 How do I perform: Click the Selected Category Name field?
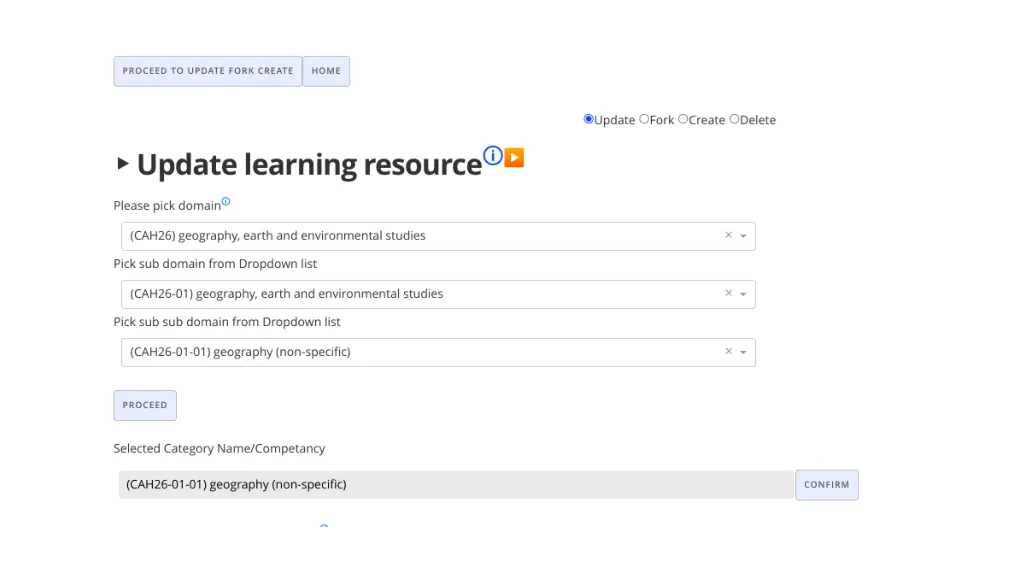(456, 485)
